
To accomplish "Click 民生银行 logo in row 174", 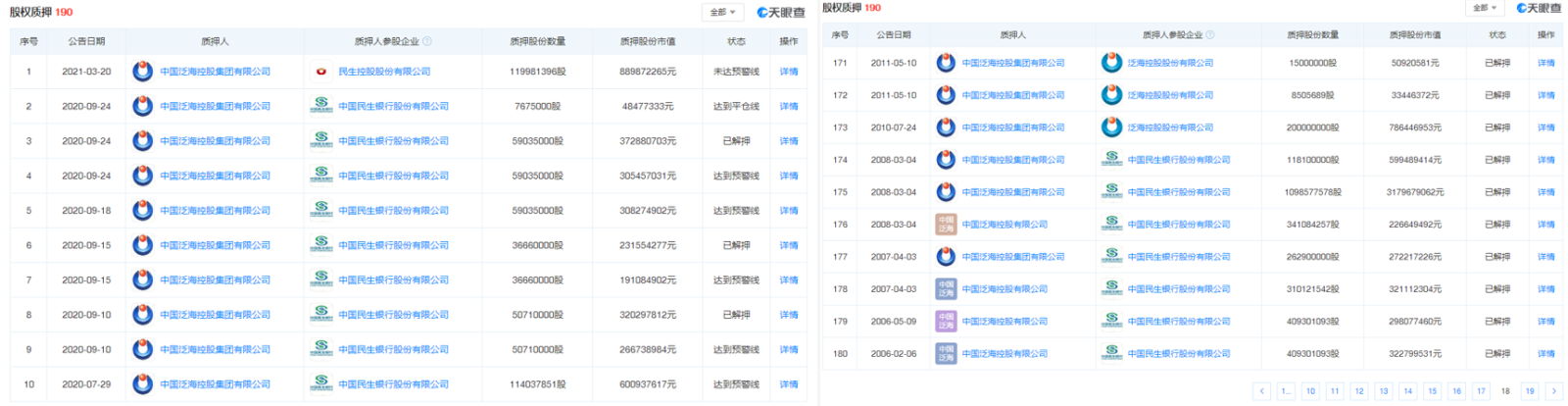I will pos(1111,160).
